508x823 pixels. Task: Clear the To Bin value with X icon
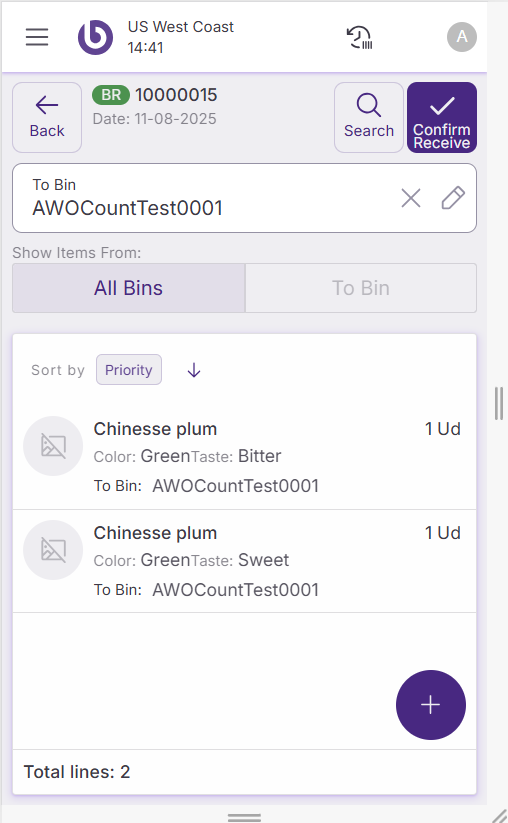click(x=411, y=198)
